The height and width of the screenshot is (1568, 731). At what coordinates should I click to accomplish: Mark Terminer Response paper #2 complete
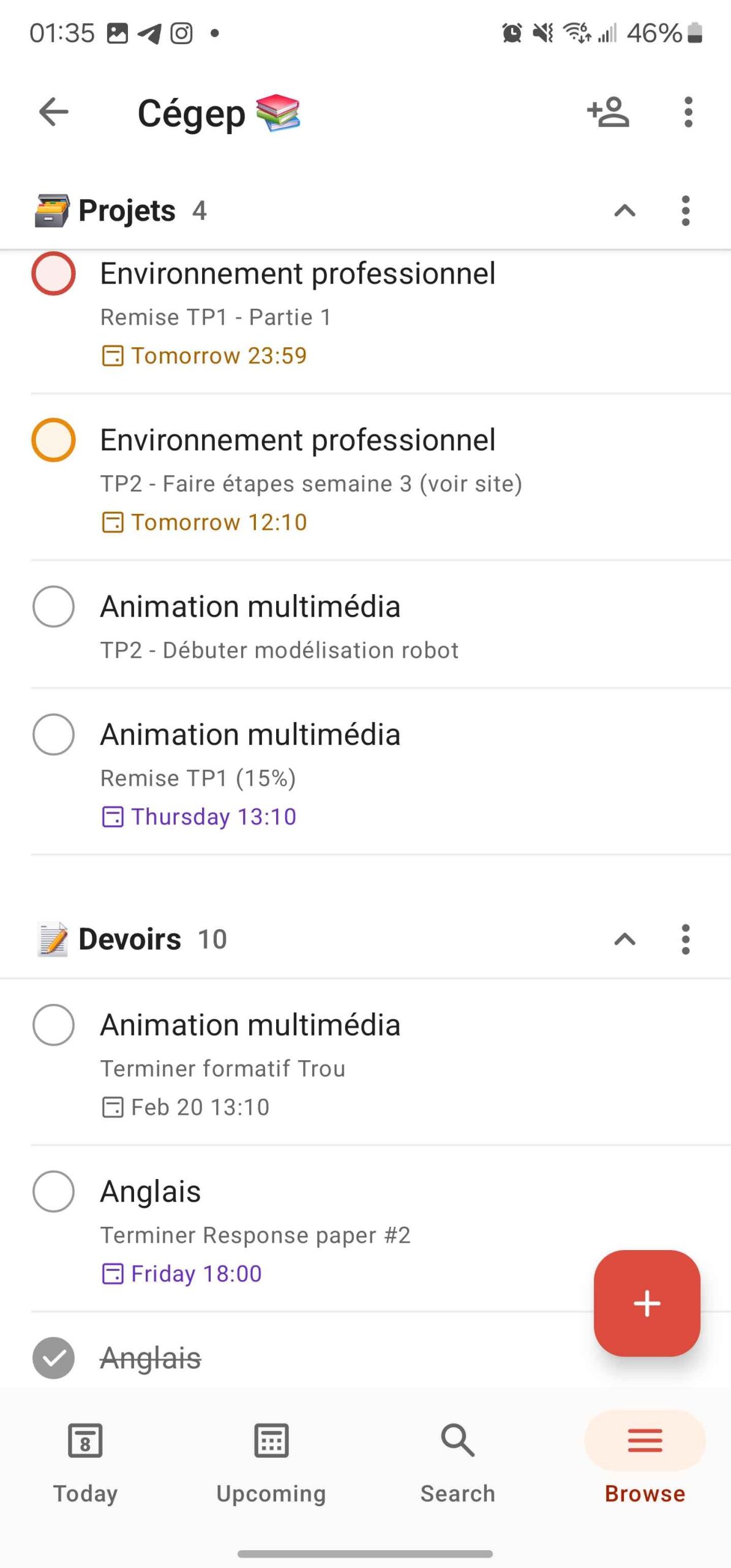[54, 1191]
